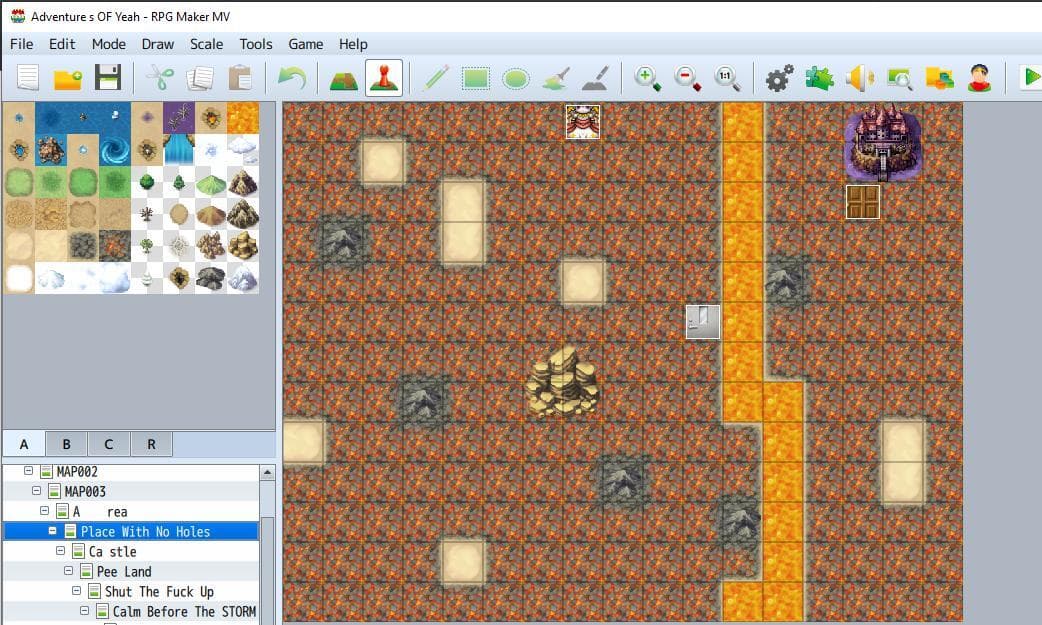Select the Pee Land map
Viewport: 1042px width, 625px height.
(124, 572)
